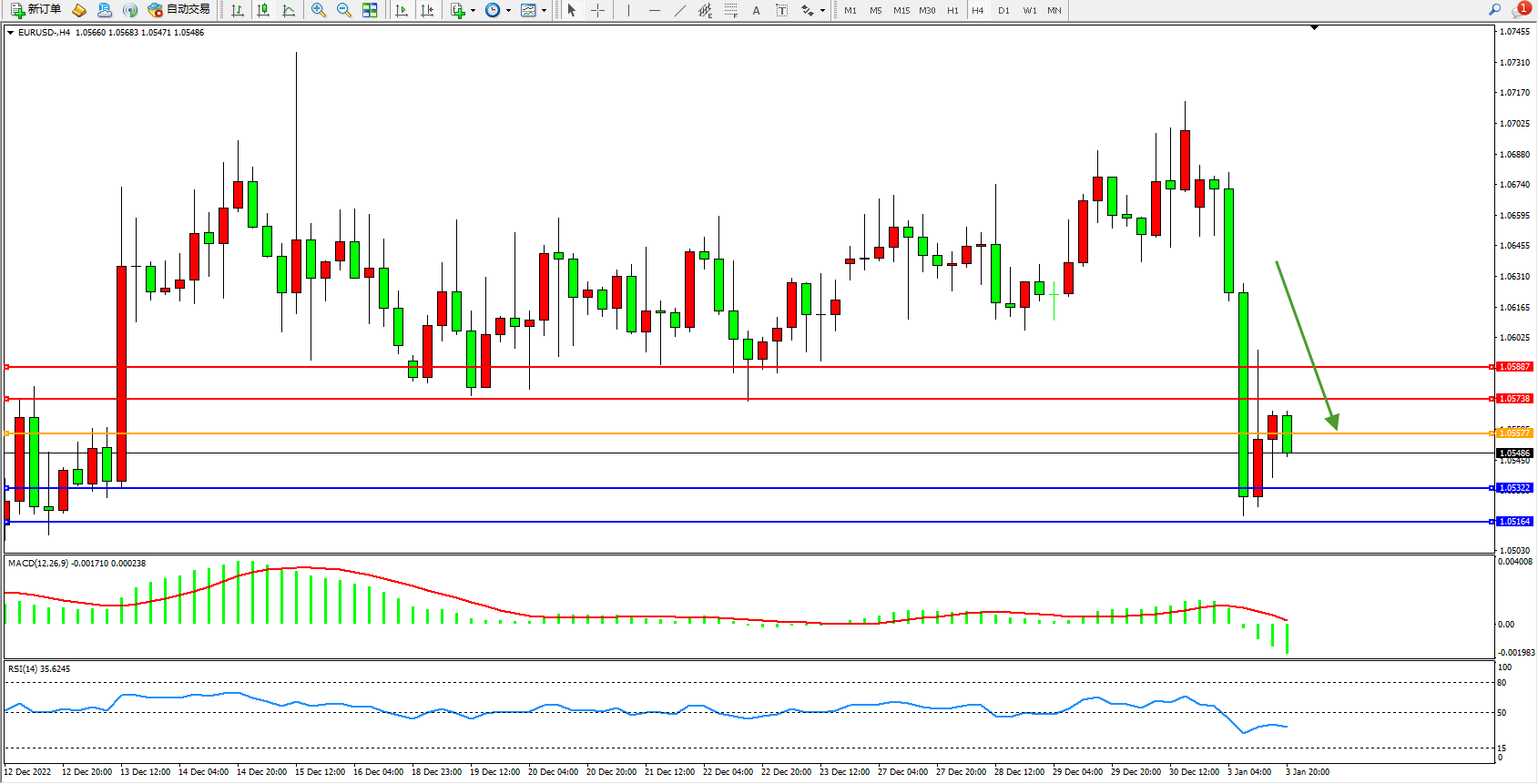Select the crosshair tool
This screenshot has height=784, width=1538.
(x=597, y=10)
